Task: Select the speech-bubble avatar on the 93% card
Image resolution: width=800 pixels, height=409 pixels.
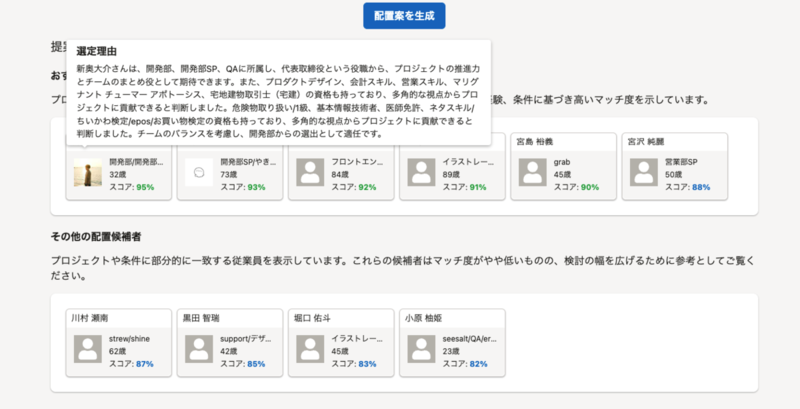Action: tap(199, 172)
